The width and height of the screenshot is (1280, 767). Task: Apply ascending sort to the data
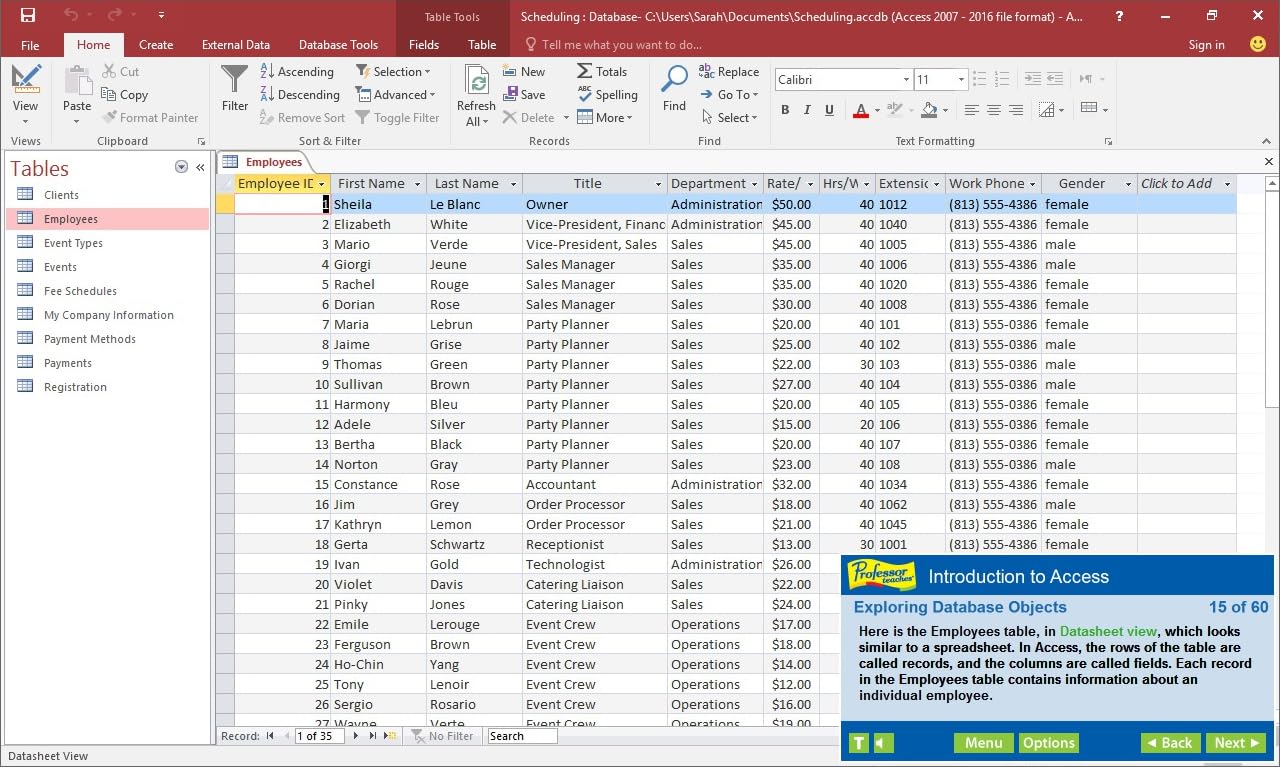[x=297, y=71]
